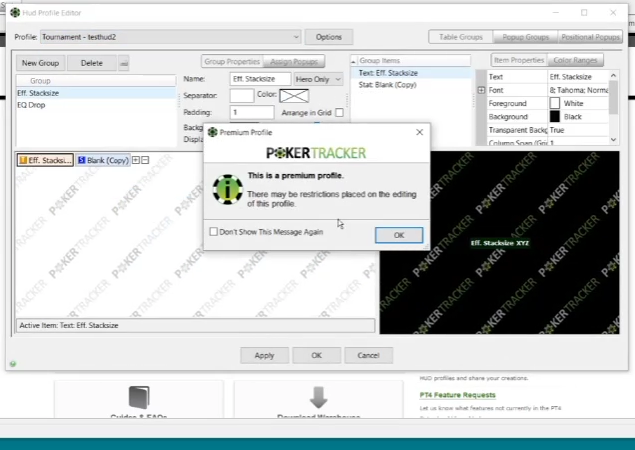
Task: Click OK in Premium Profile dialog
Action: 399,235
